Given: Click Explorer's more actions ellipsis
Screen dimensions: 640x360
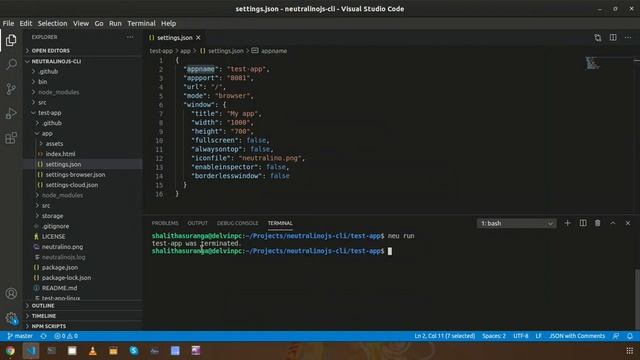Looking at the screenshot, I should [130, 37].
